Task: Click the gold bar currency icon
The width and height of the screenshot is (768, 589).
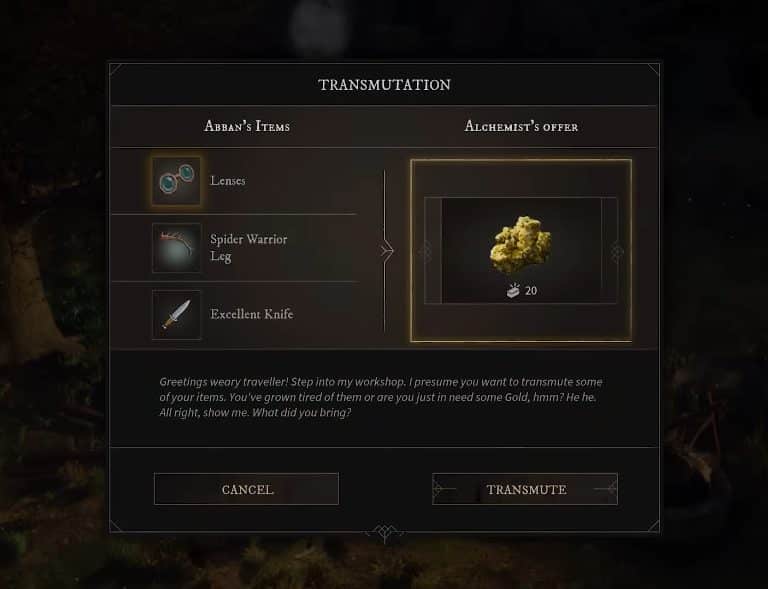Action: pos(513,290)
